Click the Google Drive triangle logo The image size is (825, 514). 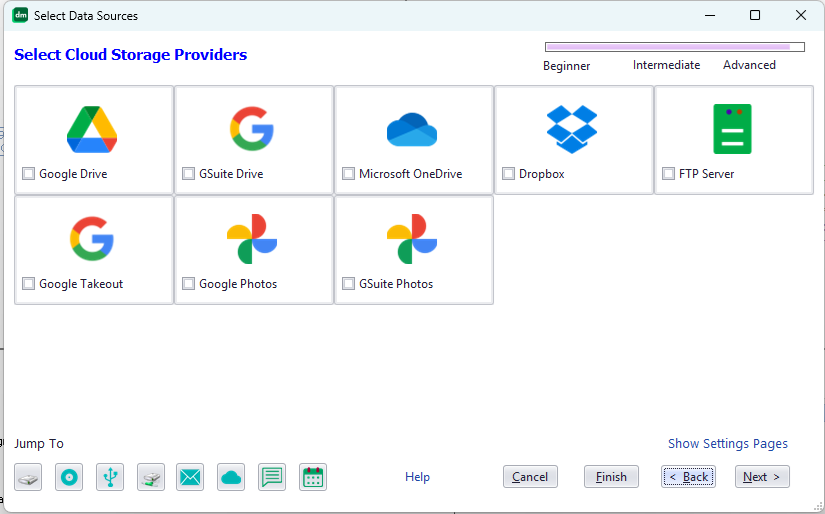(92, 129)
